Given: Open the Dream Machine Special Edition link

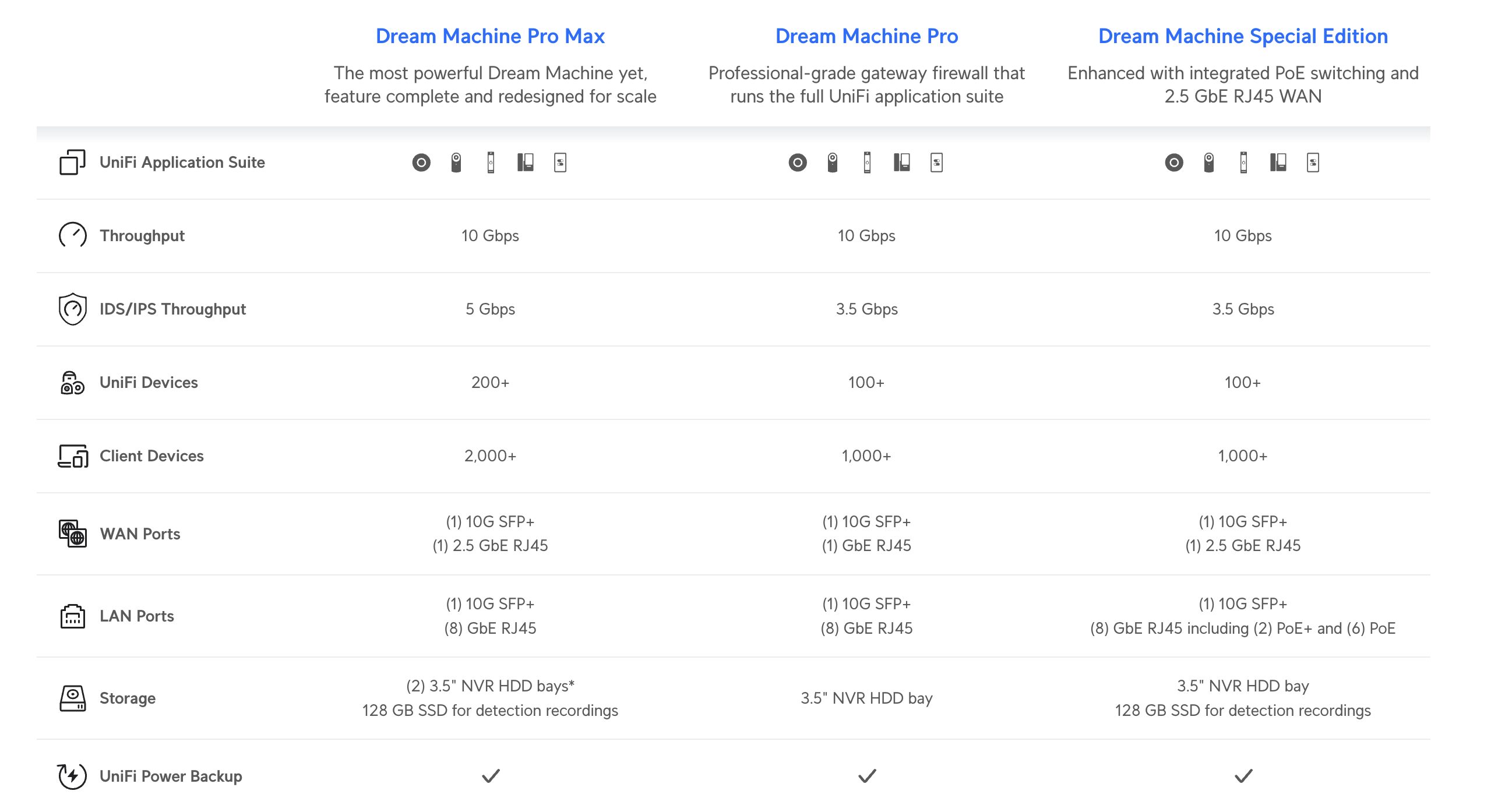Looking at the screenshot, I should point(1243,36).
